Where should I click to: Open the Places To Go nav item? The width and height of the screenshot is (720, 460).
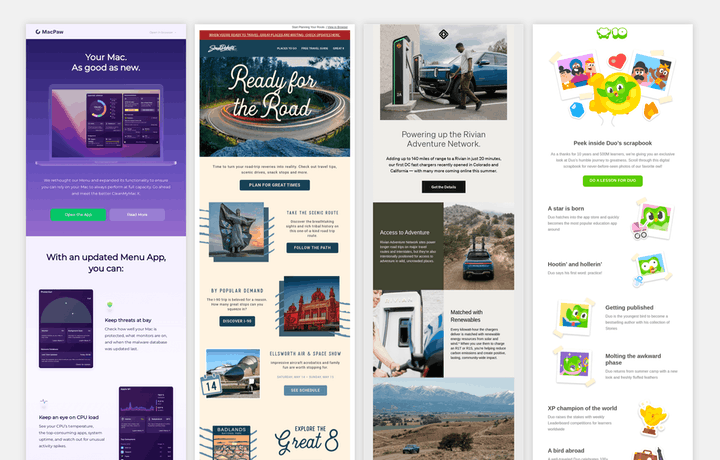tap(287, 48)
